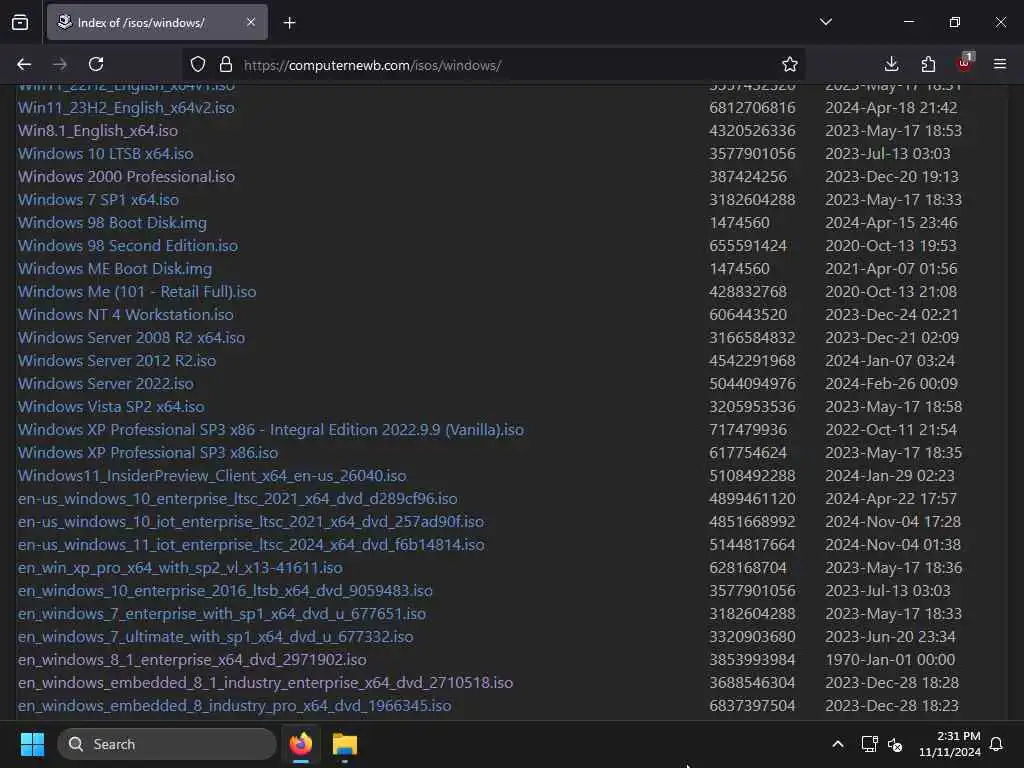The image size is (1024, 768).
Task: Go back one page
Action: pyautogui.click(x=24, y=64)
